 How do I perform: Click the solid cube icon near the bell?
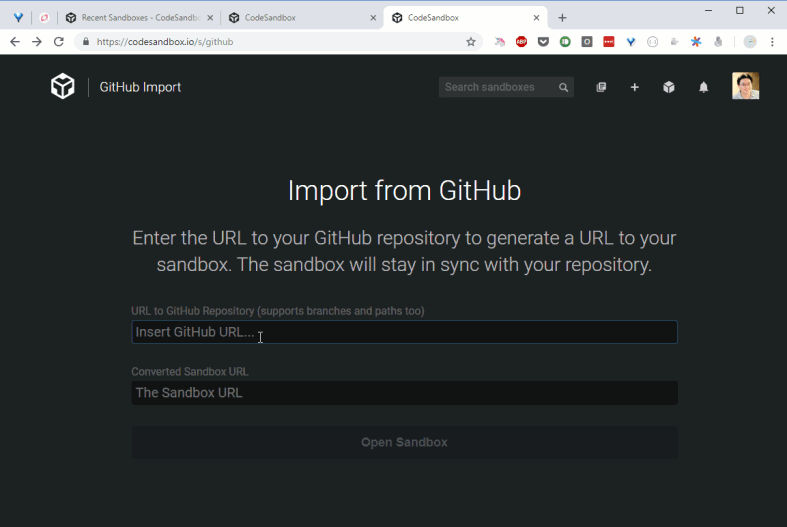[x=669, y=87]
